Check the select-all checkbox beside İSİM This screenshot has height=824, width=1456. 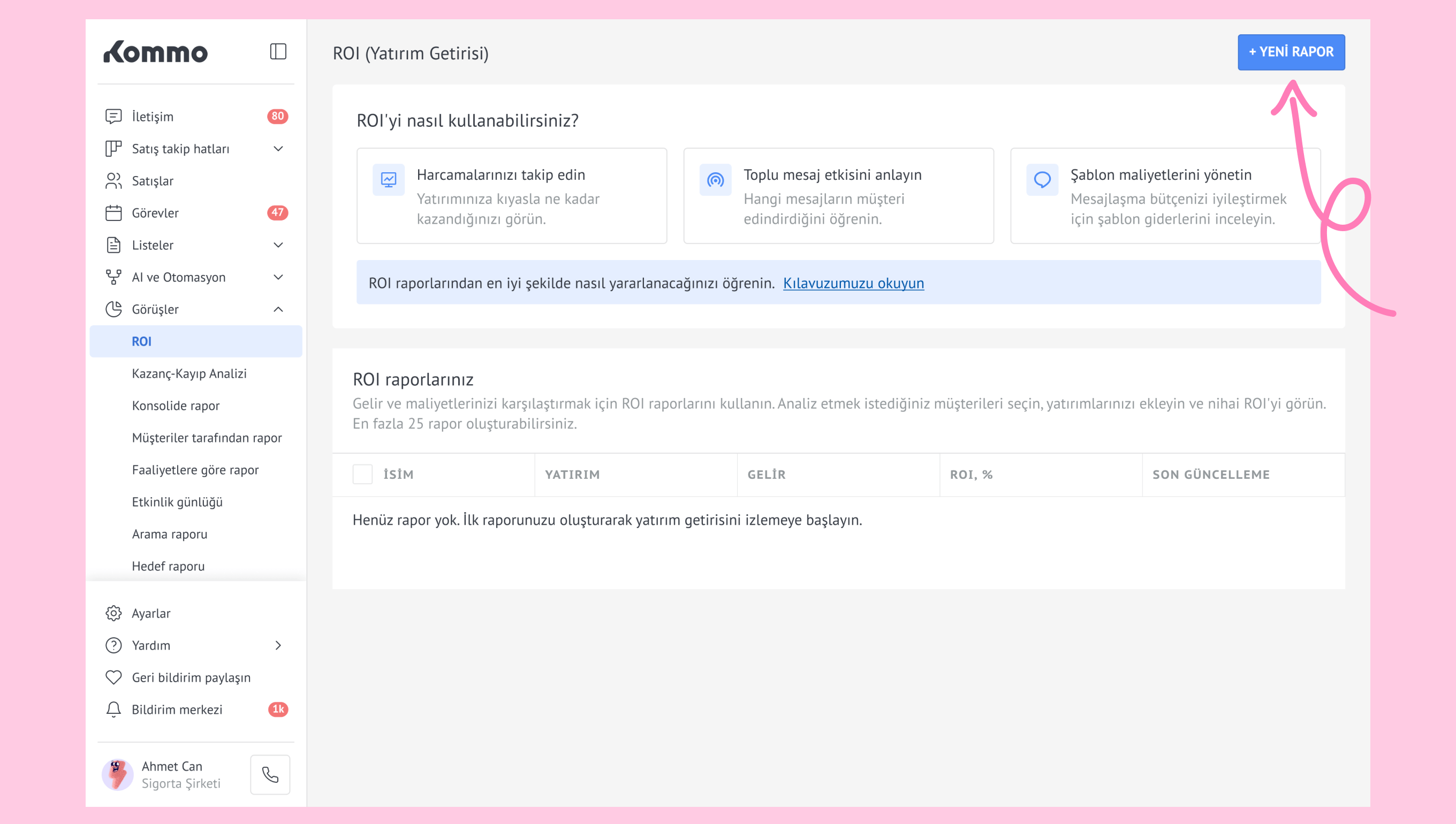point(362,474)
